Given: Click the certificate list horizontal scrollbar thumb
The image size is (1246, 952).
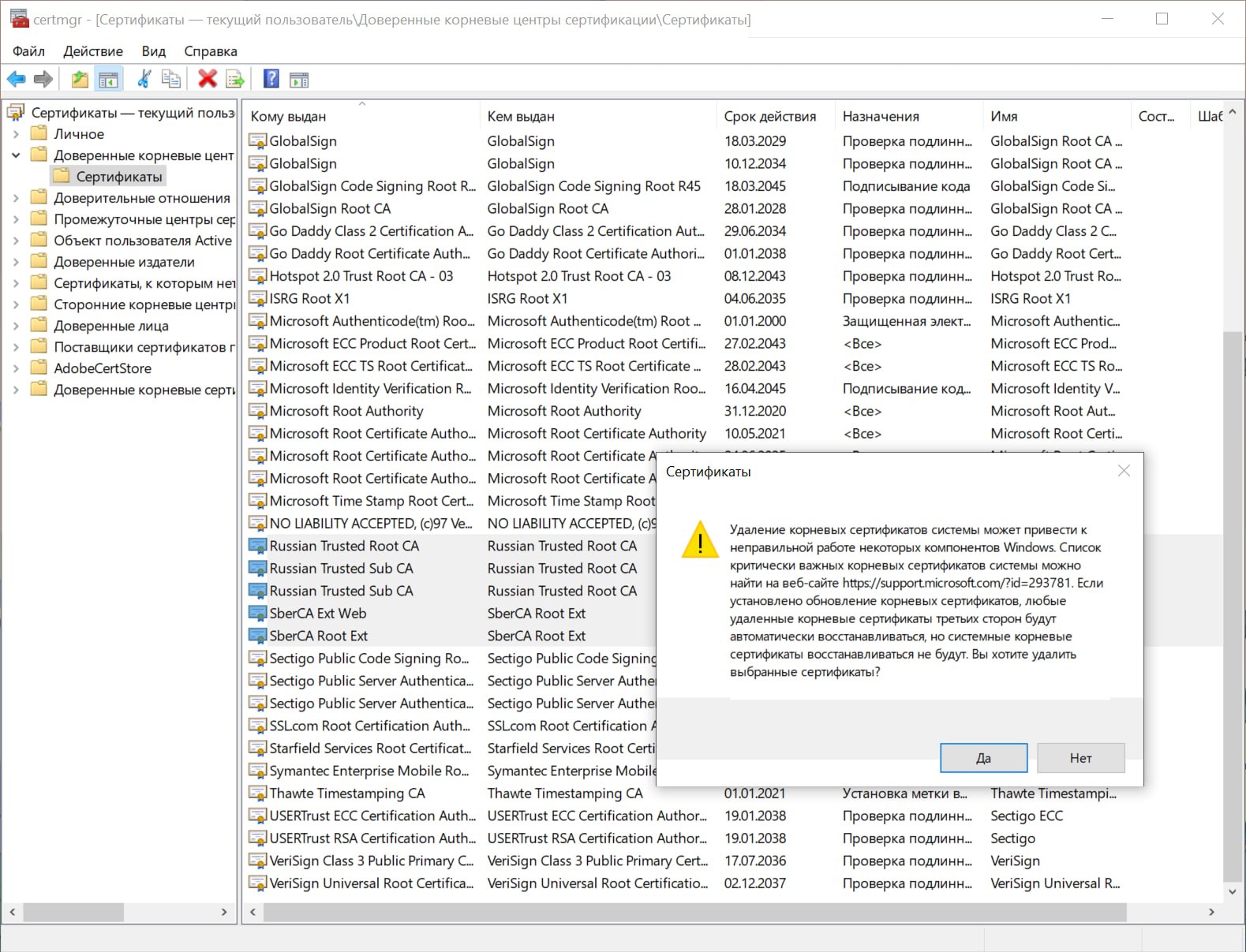Looking at the screenshot, I should click(x=694, y=912).
